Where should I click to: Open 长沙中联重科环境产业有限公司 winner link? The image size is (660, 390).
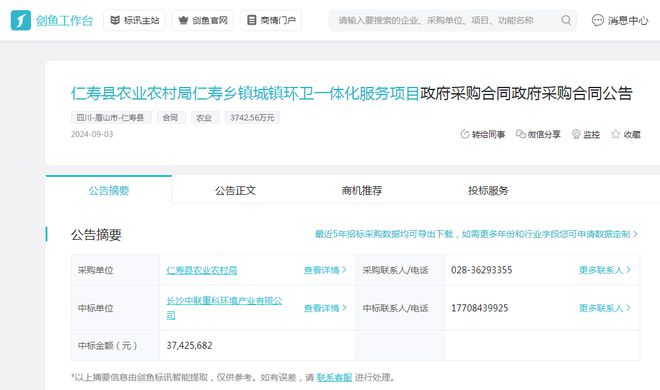(x=224, y=308)
